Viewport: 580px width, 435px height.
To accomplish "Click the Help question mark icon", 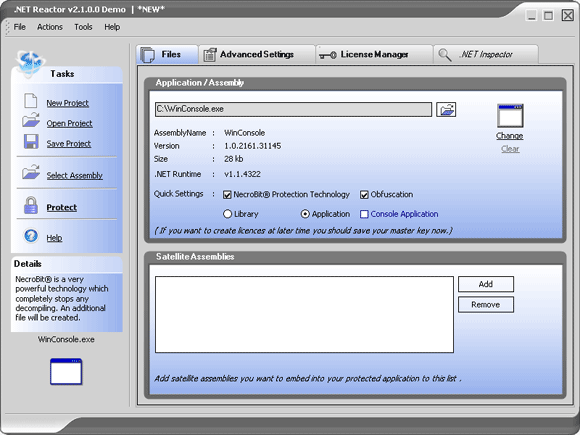I will click(31, 236).
